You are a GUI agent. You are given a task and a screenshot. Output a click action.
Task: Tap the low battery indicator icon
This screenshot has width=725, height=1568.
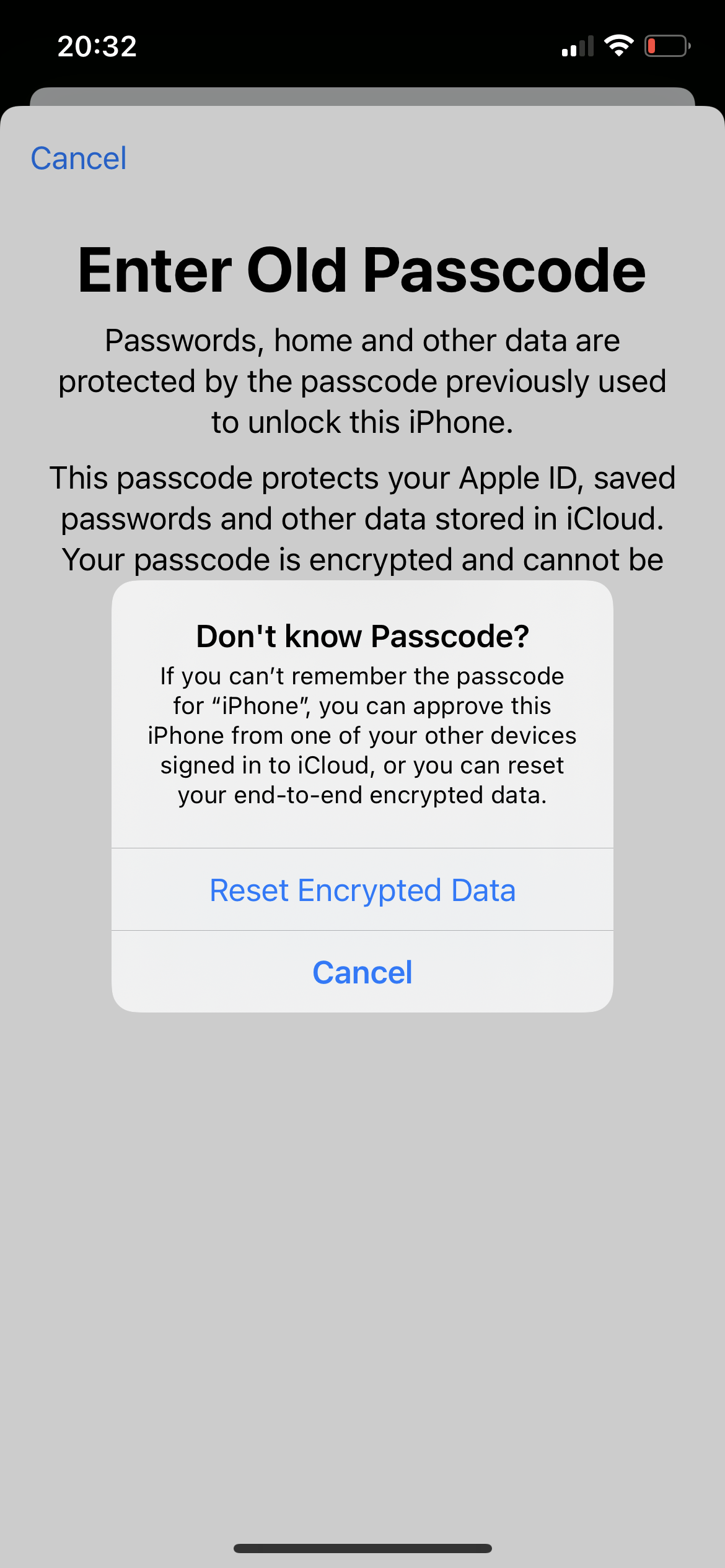[x=668, y=46]
